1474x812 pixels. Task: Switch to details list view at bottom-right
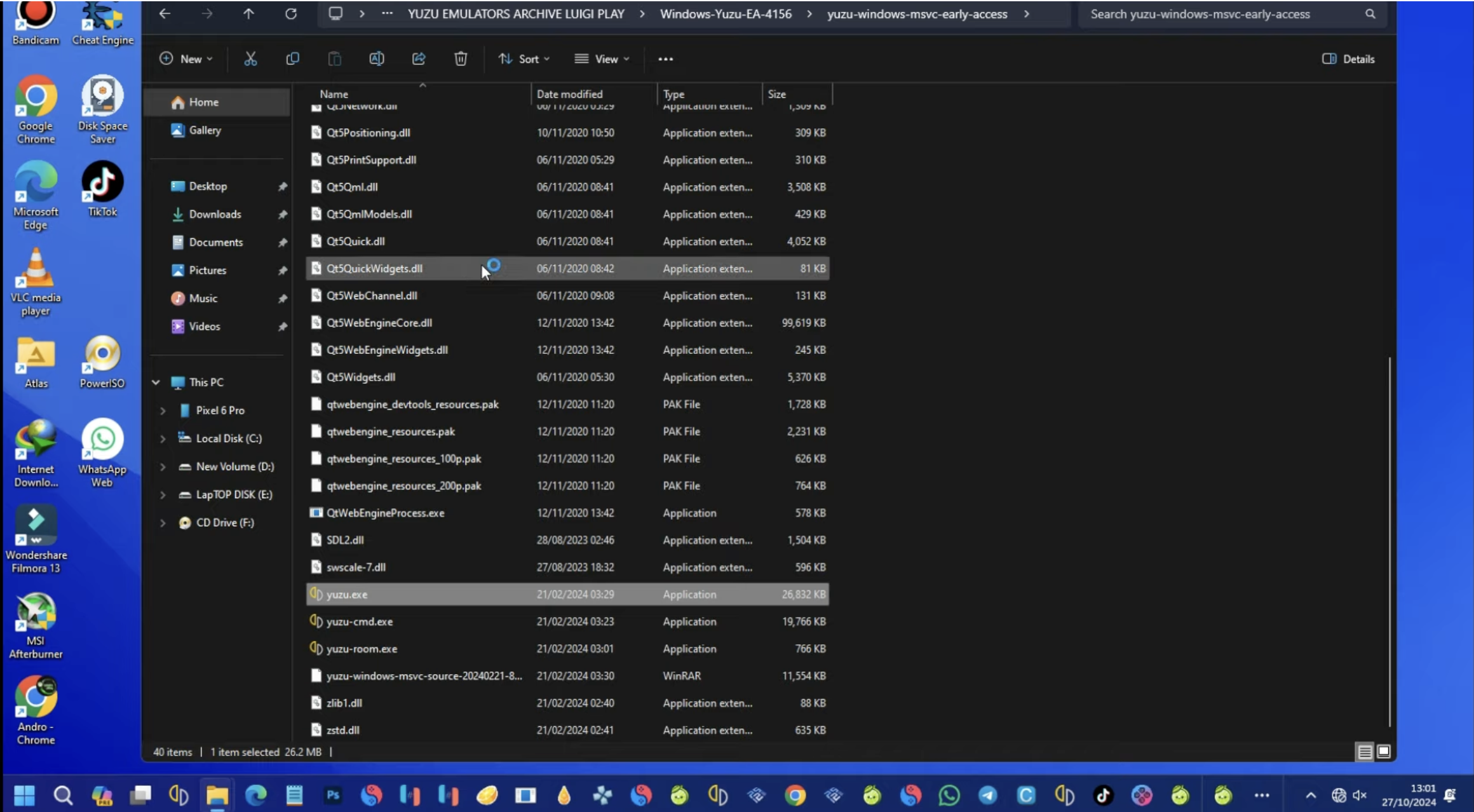(1364, 752)
